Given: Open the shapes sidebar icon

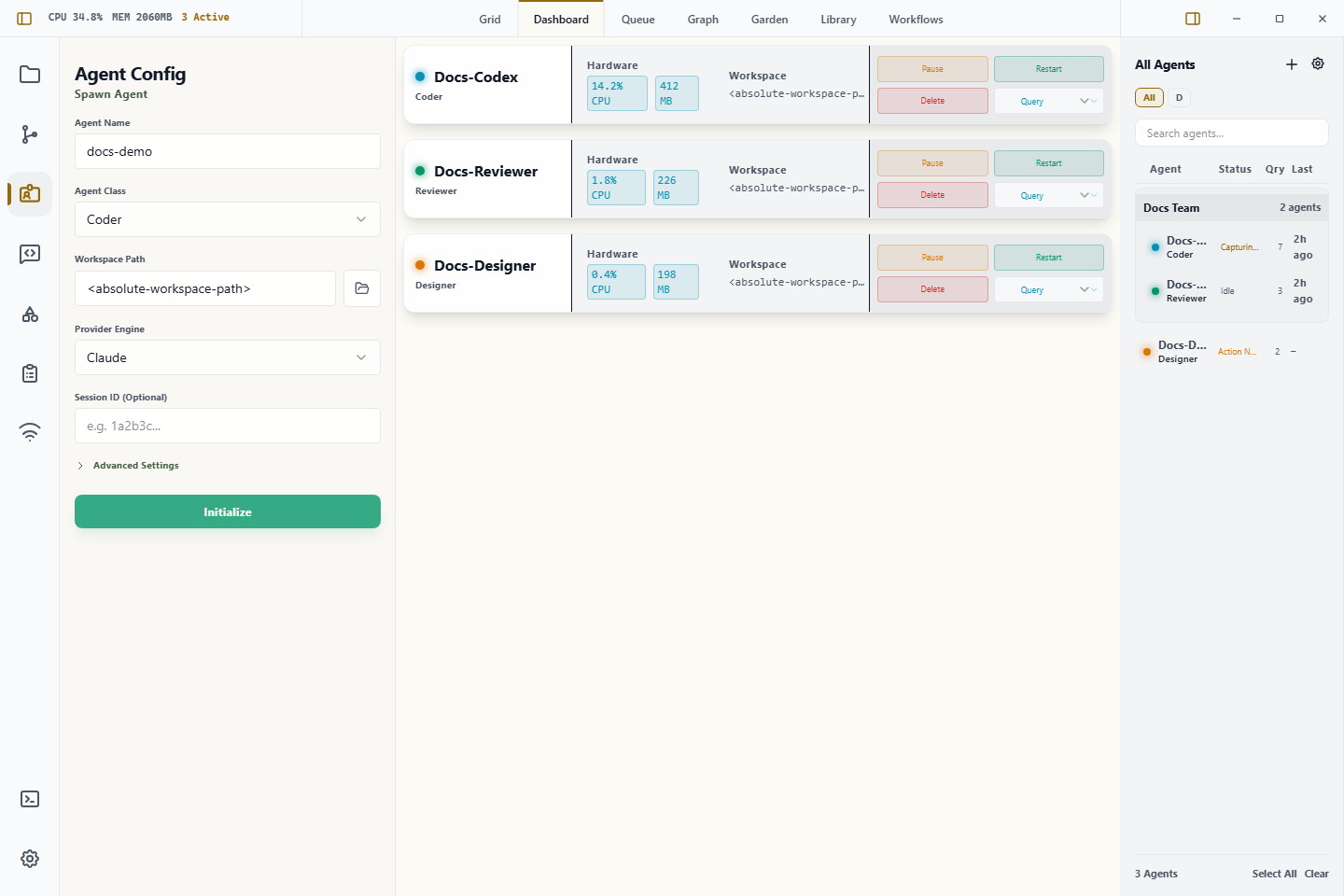Looking at the screenshot, I should [x=30, y=314].
